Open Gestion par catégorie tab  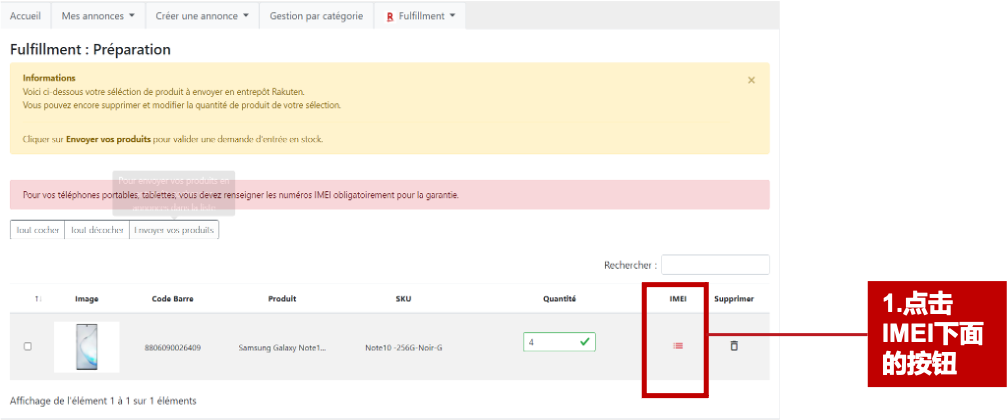coord(315,16)
